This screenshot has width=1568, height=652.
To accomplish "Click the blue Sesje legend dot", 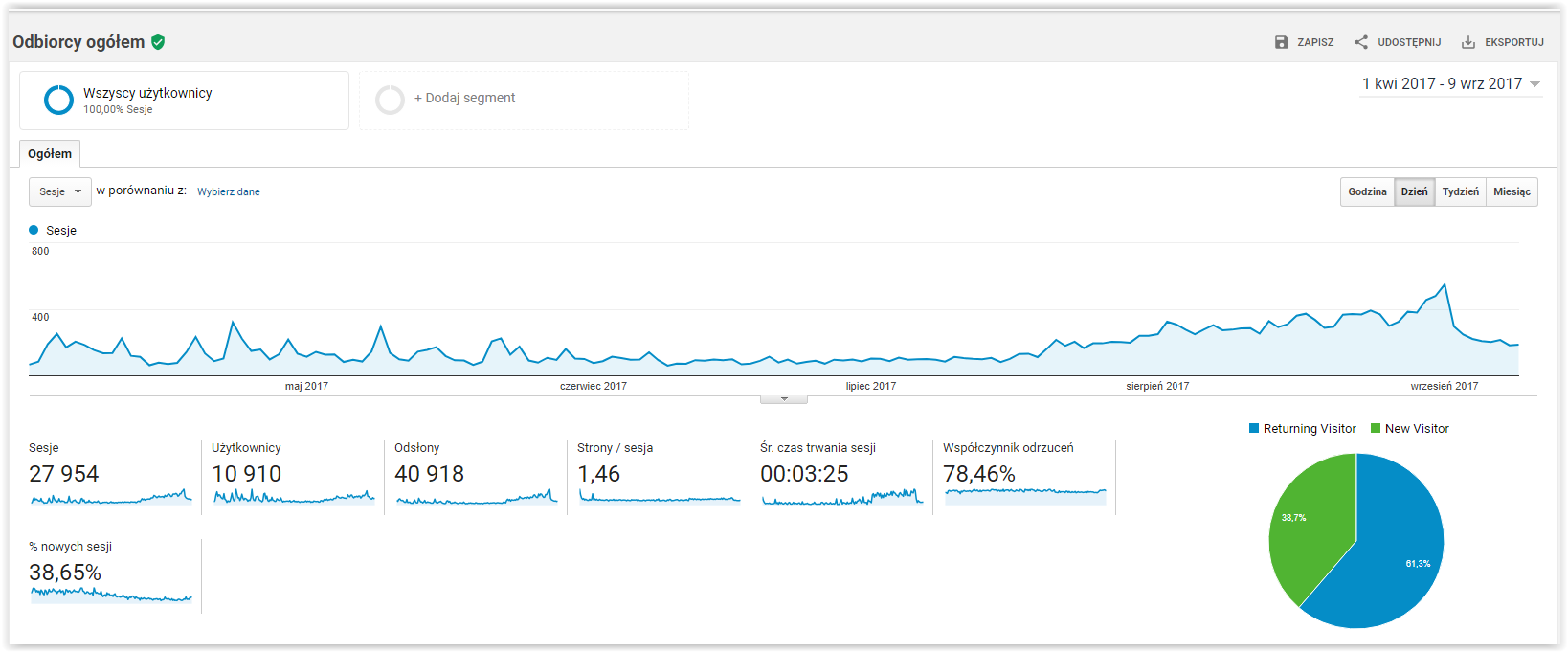I will click(34, 230).
